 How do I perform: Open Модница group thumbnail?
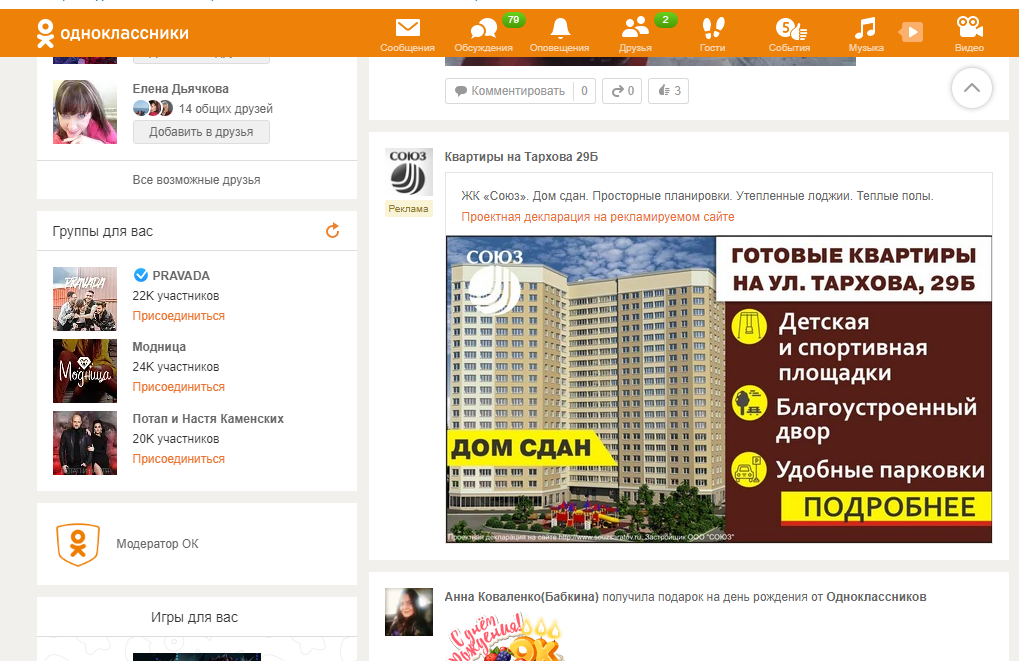85,371
